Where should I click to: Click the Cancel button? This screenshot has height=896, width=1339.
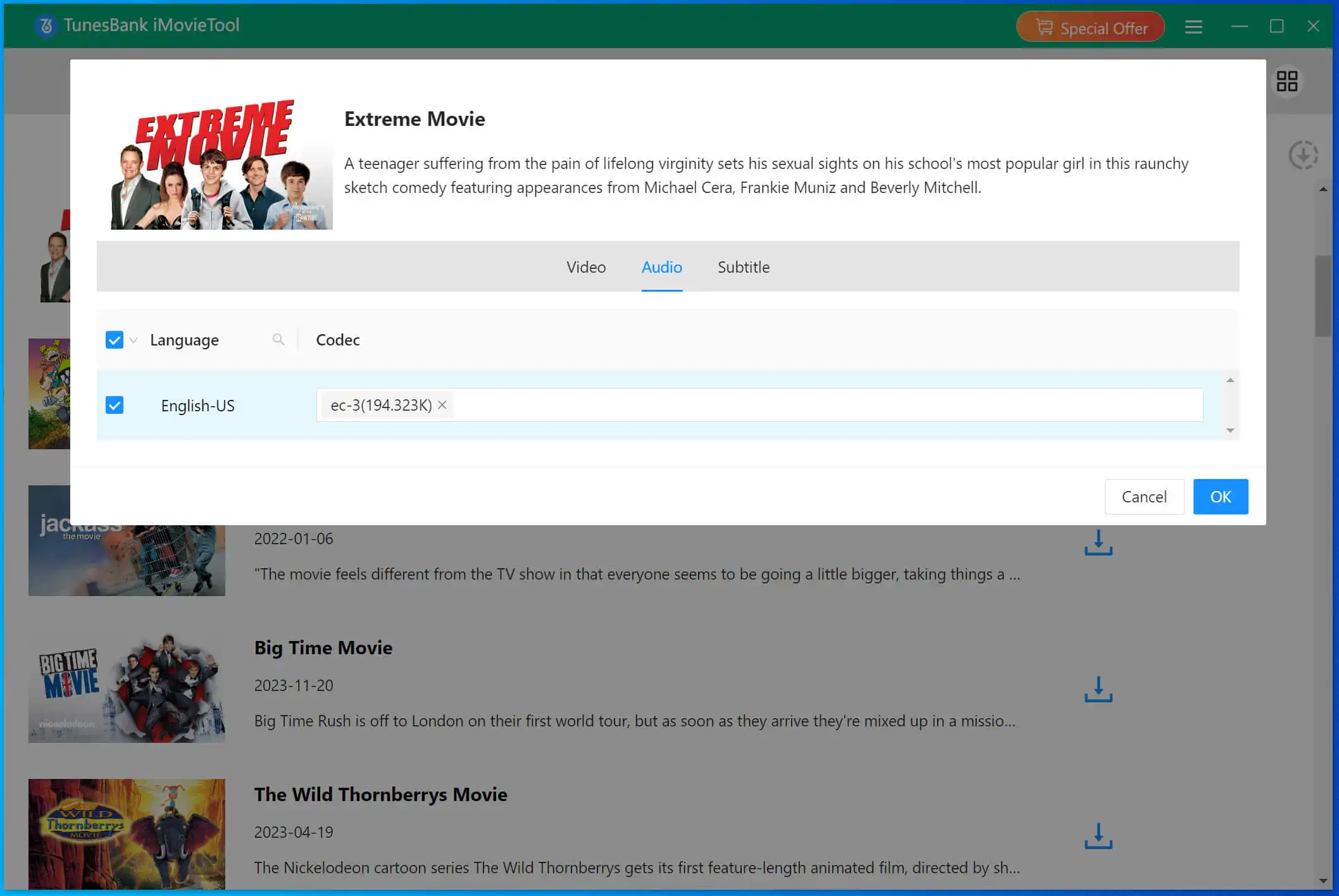(x=1144, y=497)
